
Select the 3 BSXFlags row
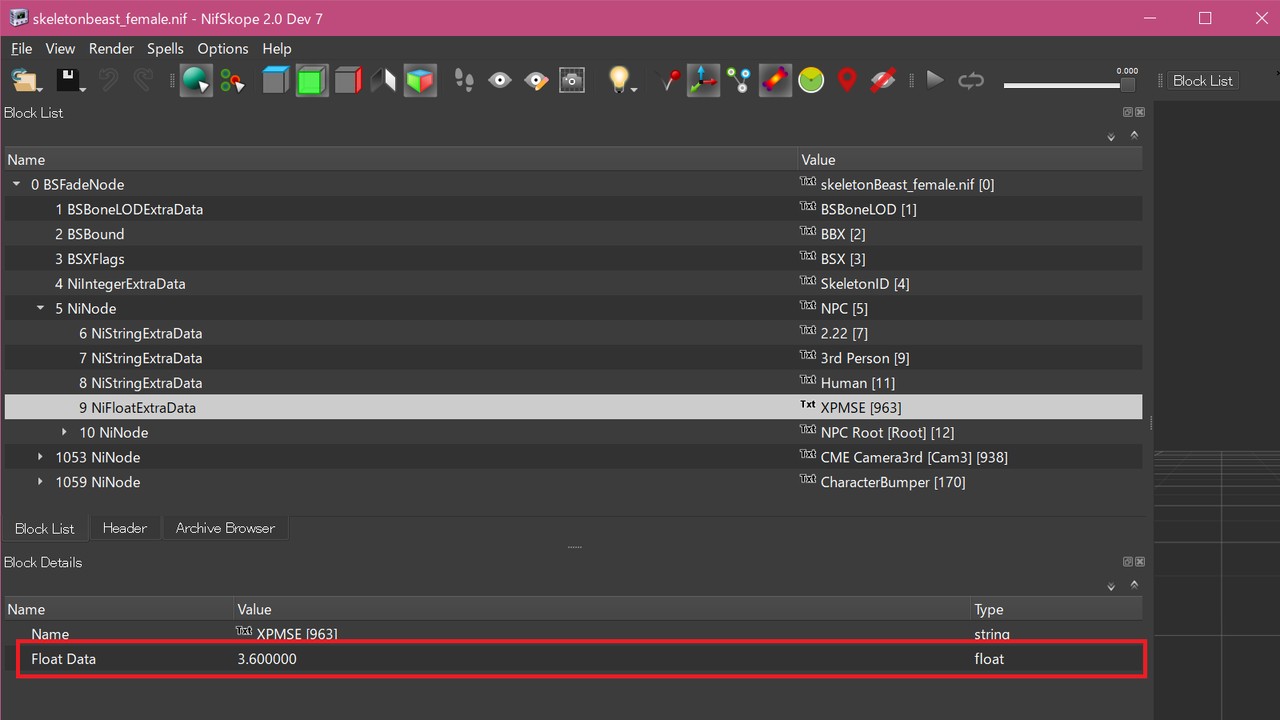pyautogui.click(x=573, y=259)
